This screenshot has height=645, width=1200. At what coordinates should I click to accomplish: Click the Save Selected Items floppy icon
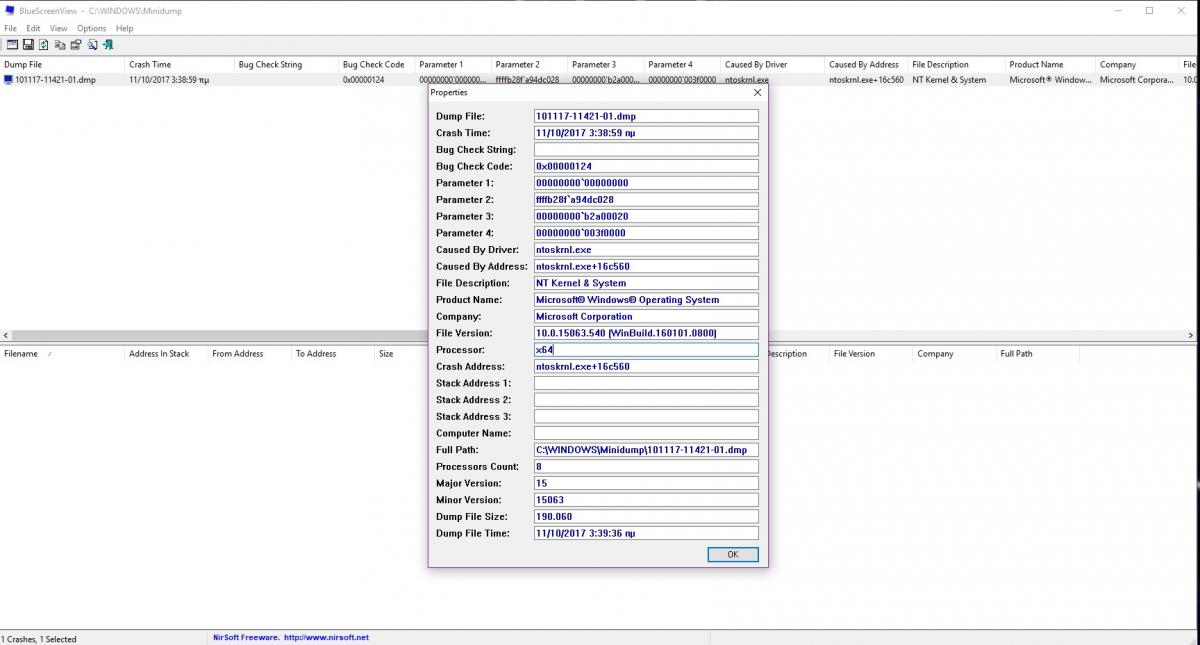coord(28,44)
